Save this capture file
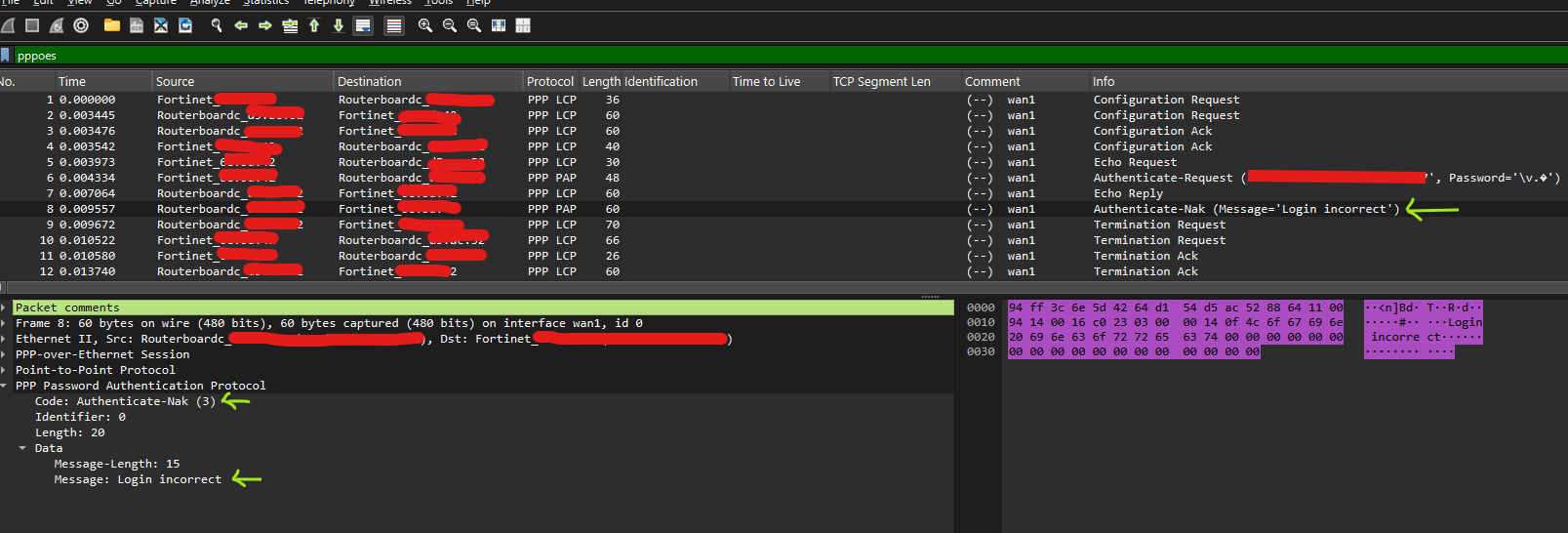This screenshot has width=1568, height=533. tap(137, 25)
